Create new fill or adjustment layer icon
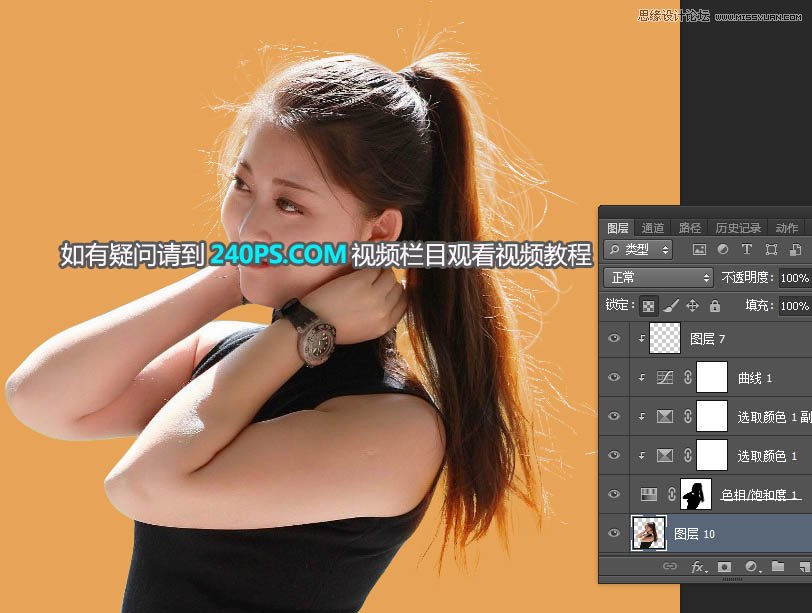The height and width of the screenshot is (613, 812). 751,566
